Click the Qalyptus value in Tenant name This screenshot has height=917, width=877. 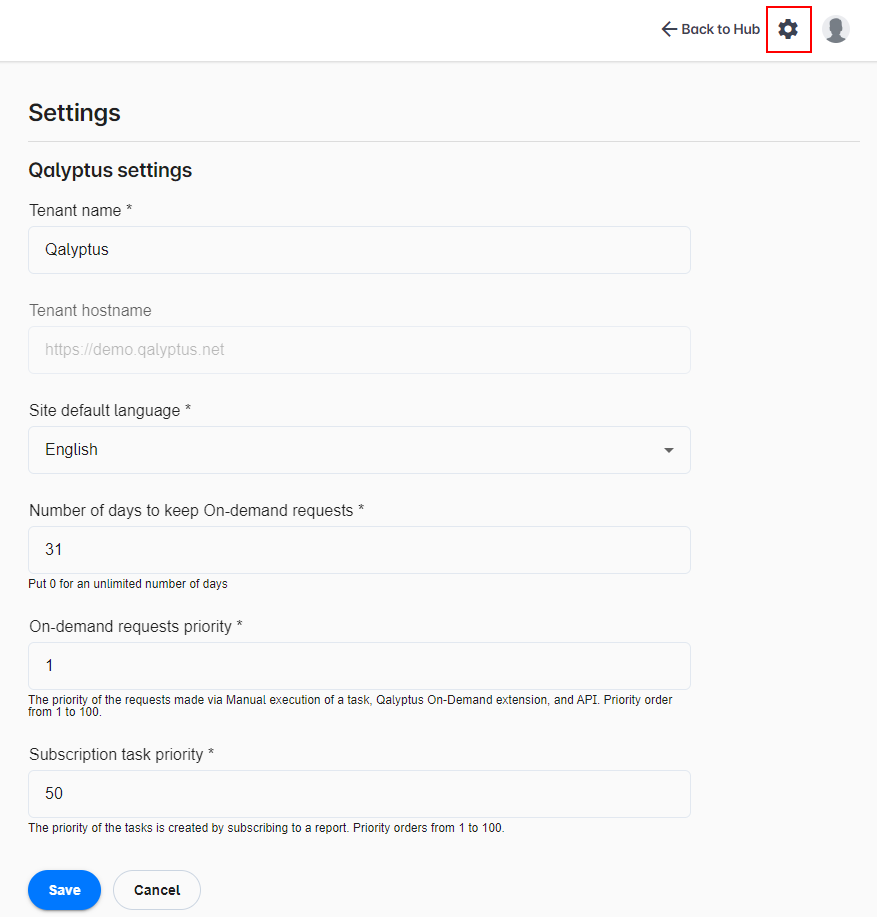coord(78,250)
